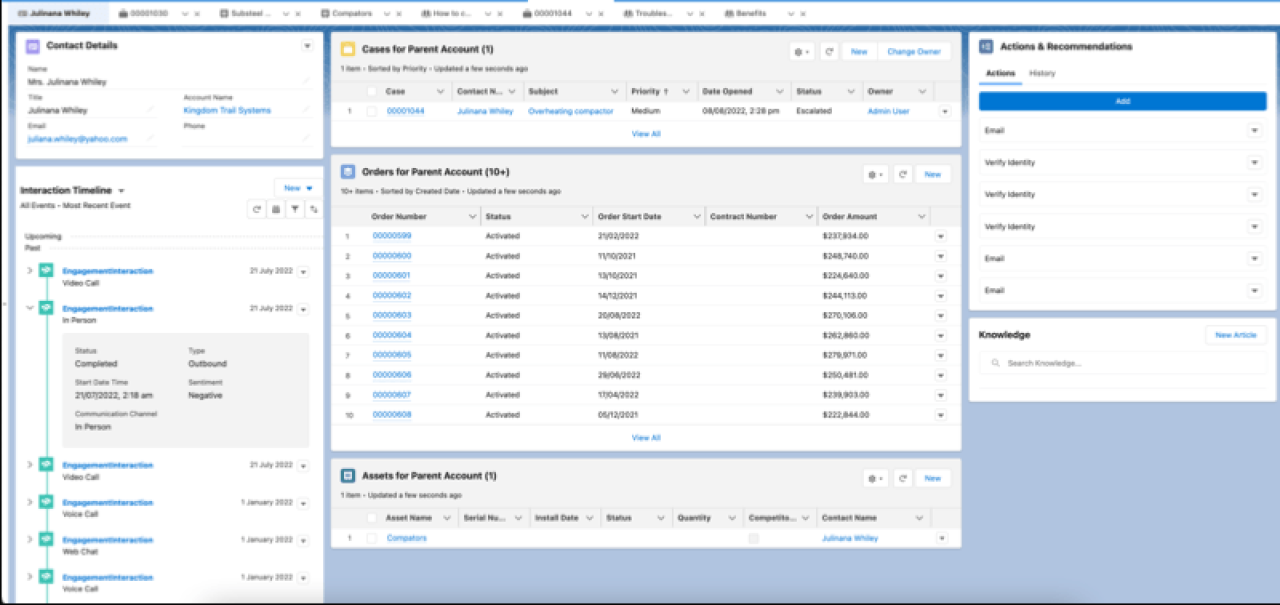This screenshot has height=605, width=1280.
Task: Click the Orders for Parent Account icon
Action: click(348, 172)
